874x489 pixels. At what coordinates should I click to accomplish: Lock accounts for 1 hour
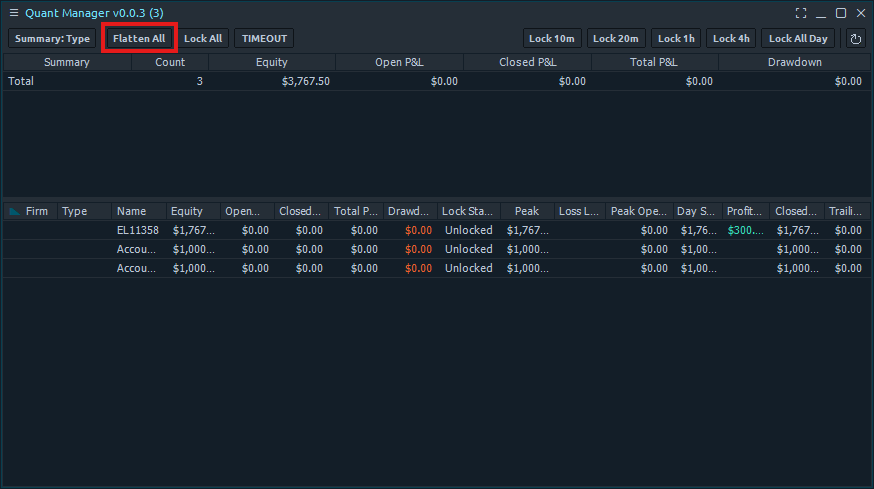coord(676,39)
